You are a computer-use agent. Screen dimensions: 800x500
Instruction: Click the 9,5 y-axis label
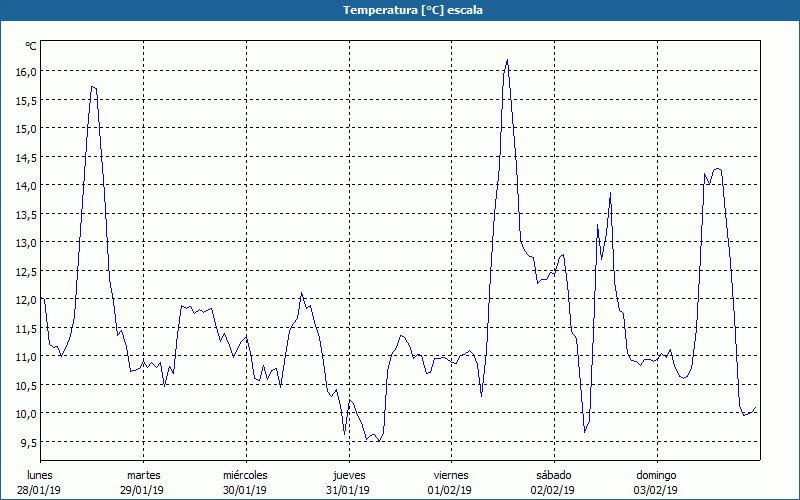pyautogui.click(x=27, y=442)
